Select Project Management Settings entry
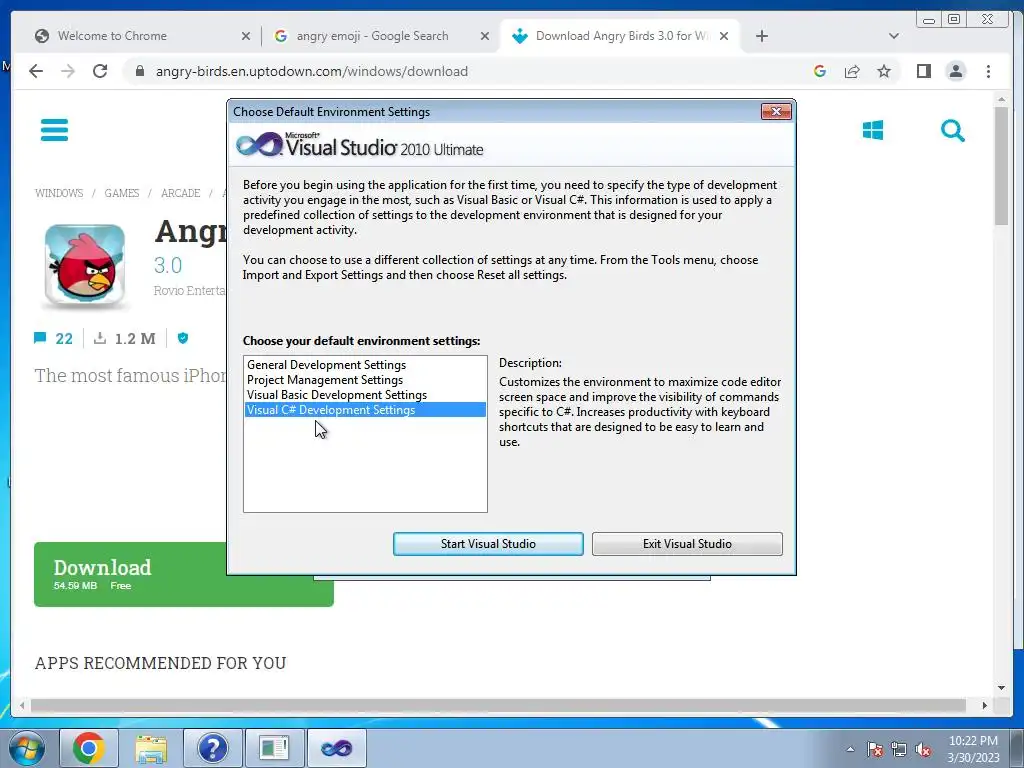This screenshot has height=768, width=1024. point(365,379)
